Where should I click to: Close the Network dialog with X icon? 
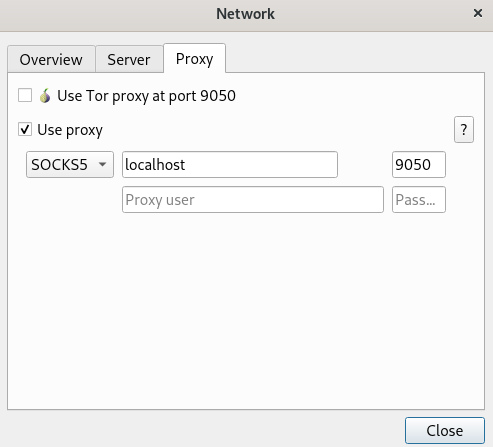click(x=478, y=13)
